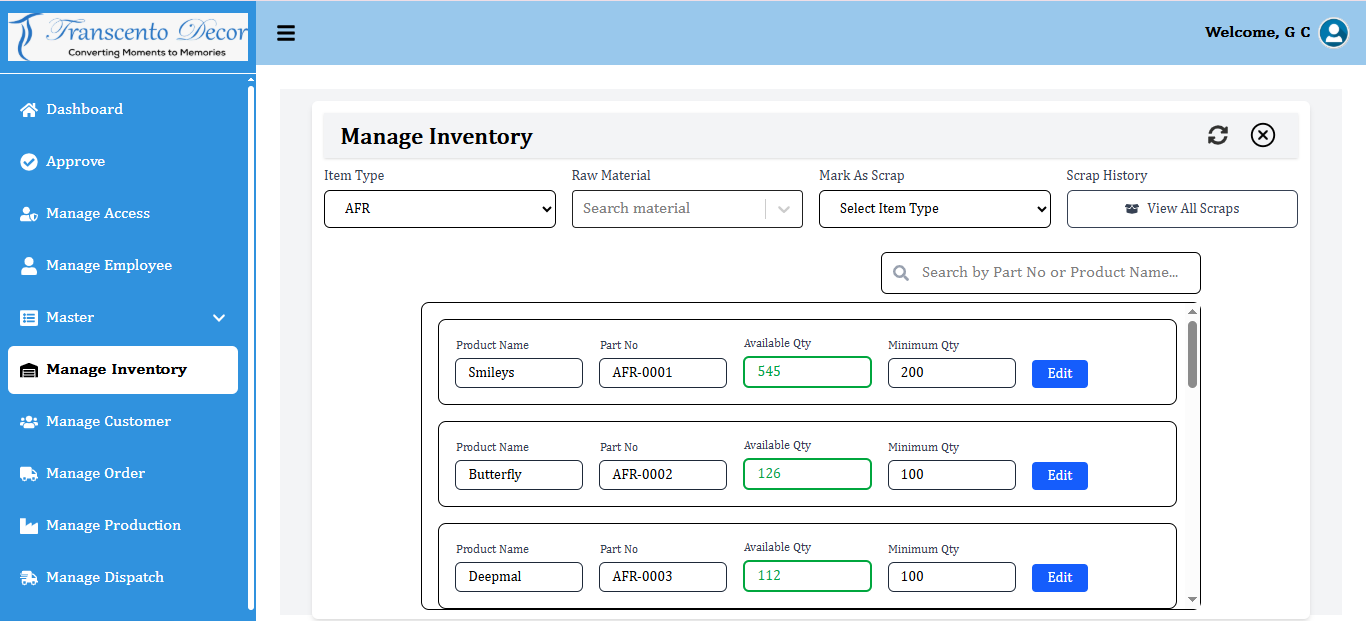Open Manage Employee from sidebar
The image size is (1366, 621).
tap(108, 265)
